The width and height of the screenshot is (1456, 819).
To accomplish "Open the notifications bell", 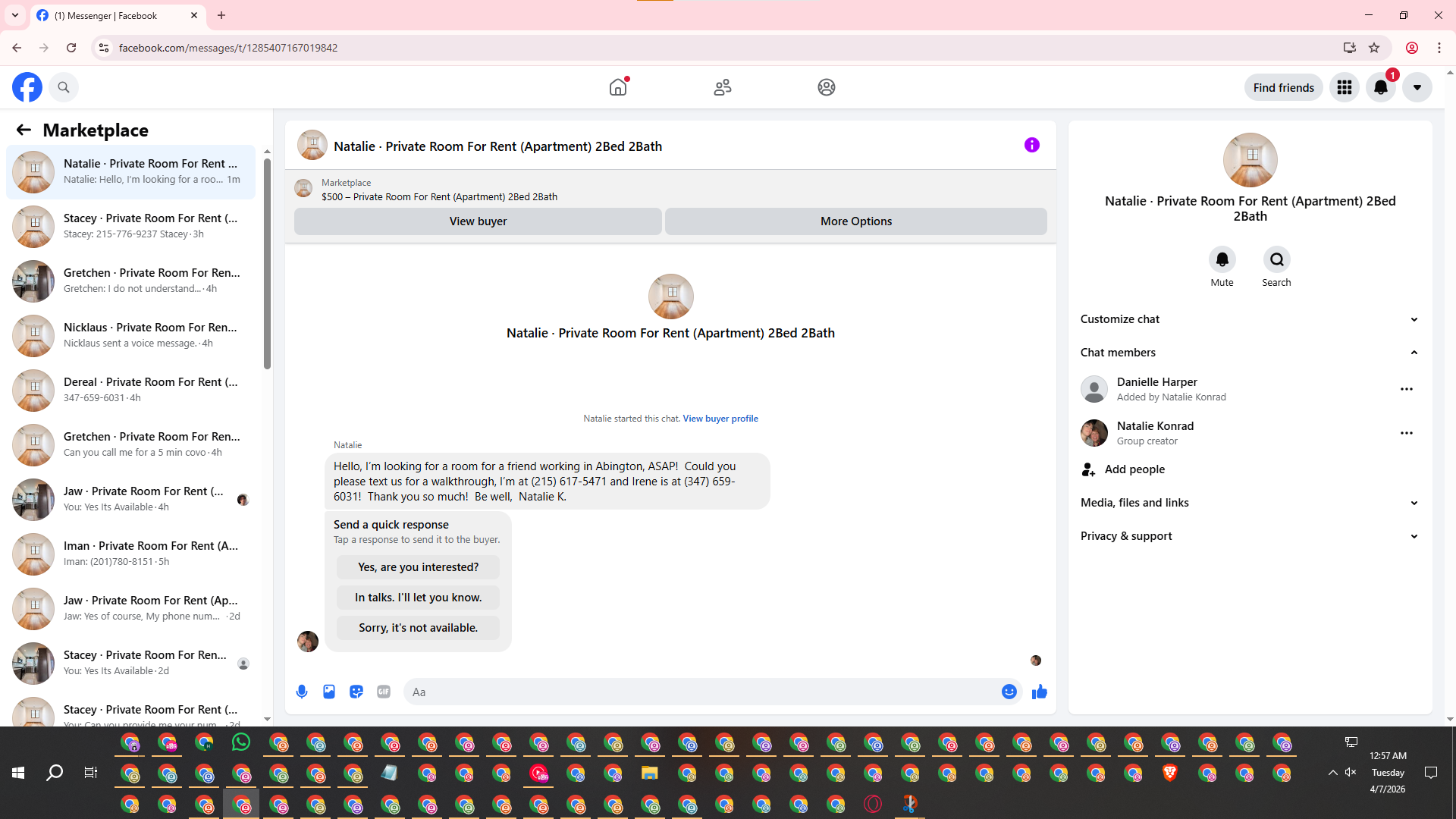I will 1381,87.
